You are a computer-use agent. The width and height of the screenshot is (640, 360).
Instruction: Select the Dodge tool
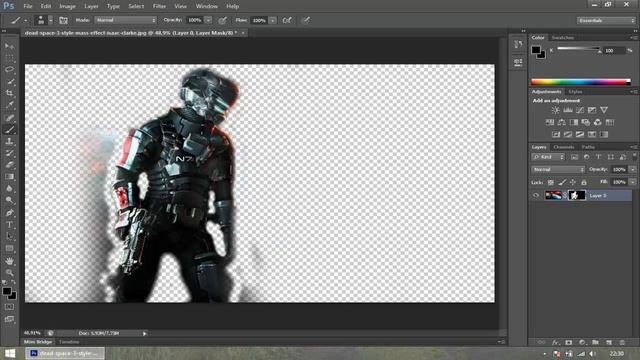tap(9, 200)
